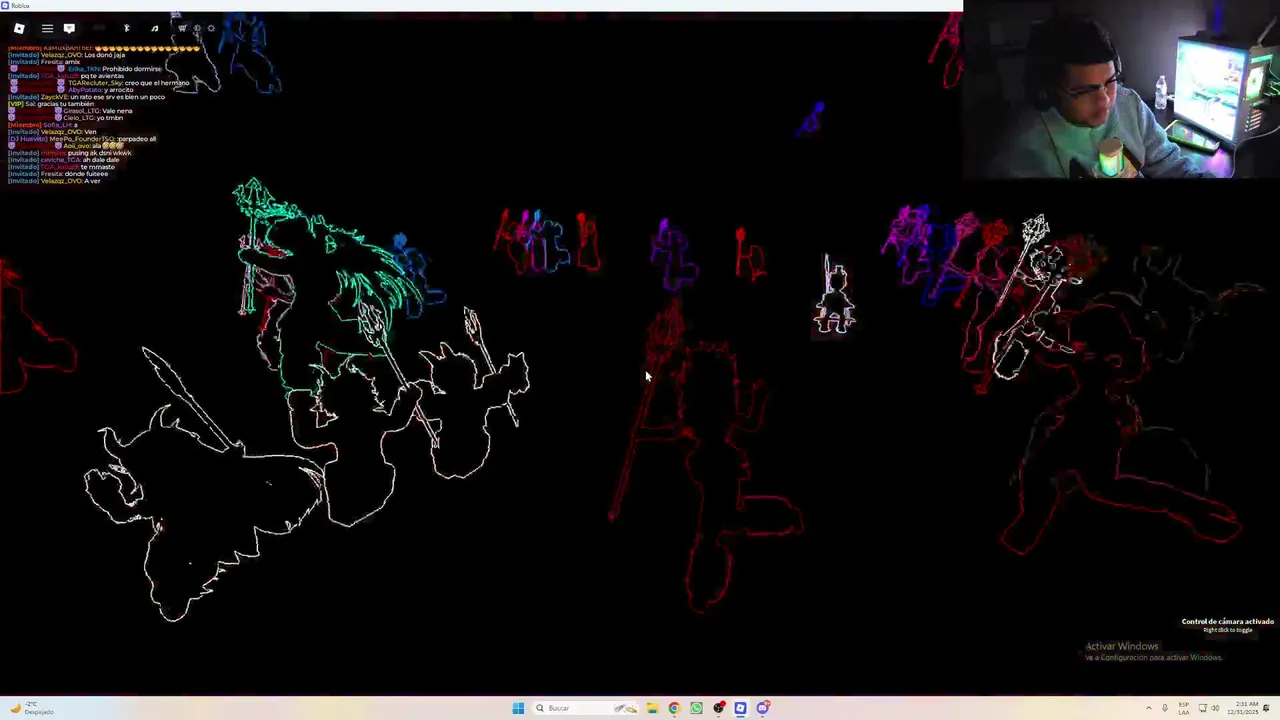1280x720 pixels.
Task: Click Velazqz_OVO message 'Ven'
Action: pos(90,132)
